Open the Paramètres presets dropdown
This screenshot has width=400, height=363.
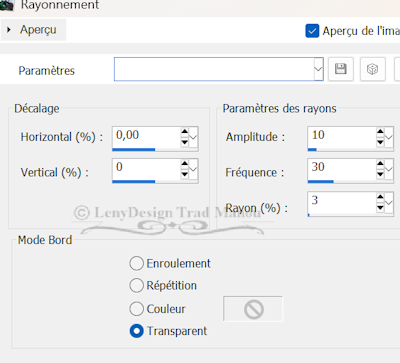pos(318,69)
